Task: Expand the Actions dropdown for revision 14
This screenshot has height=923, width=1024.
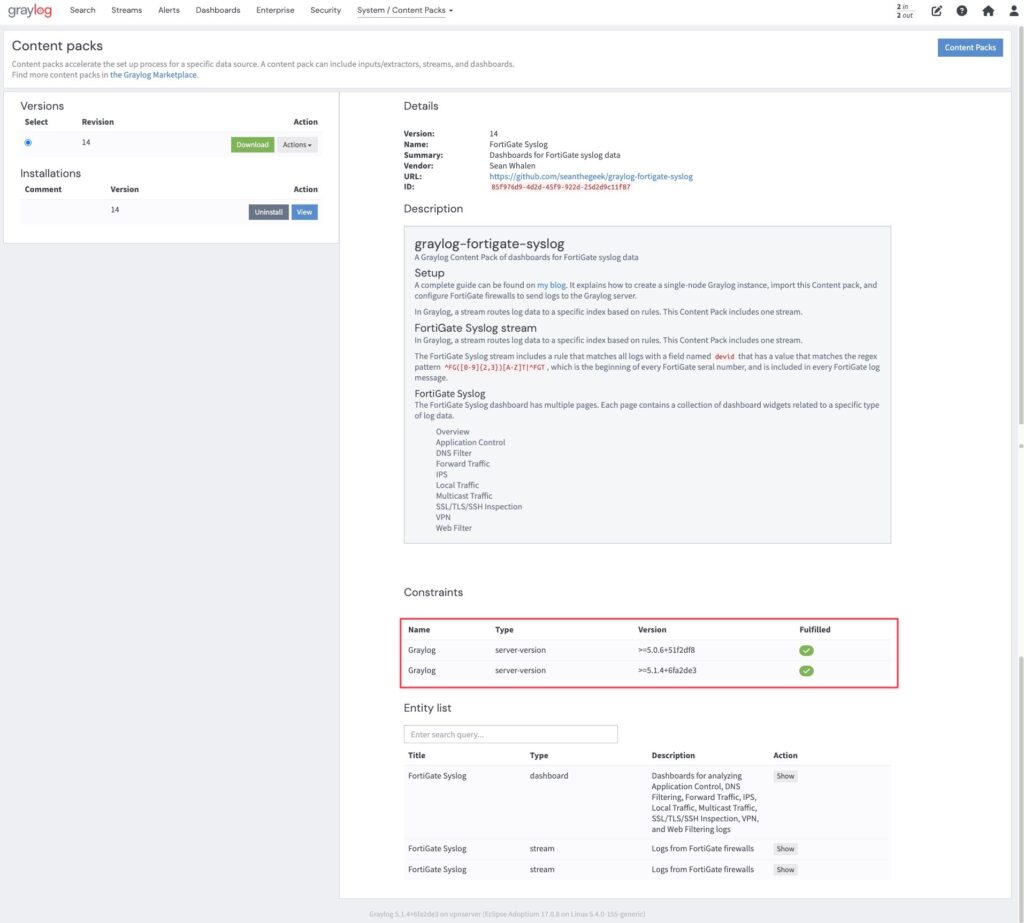Action: 297,144
